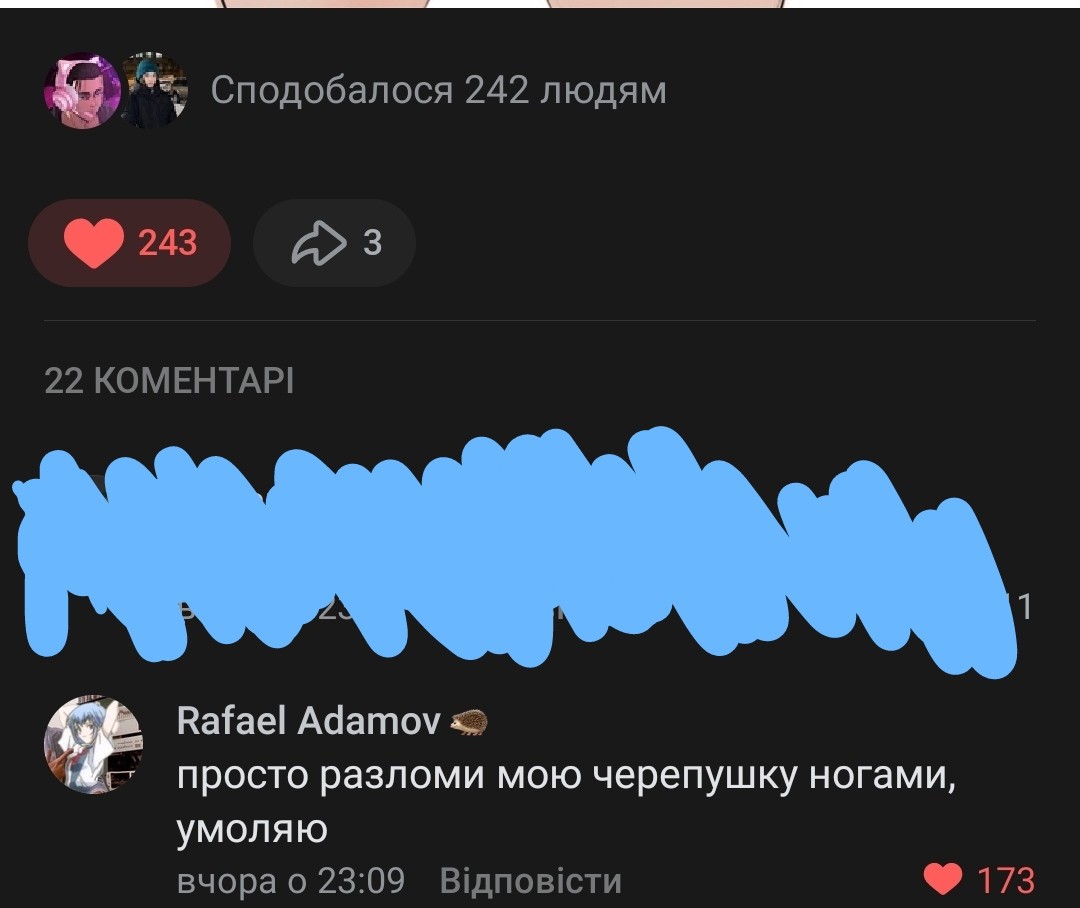The height and width of the screenshot is (908, 1080).
Task: Tap the word умоляю in the comment
Action: pos(252,829)
